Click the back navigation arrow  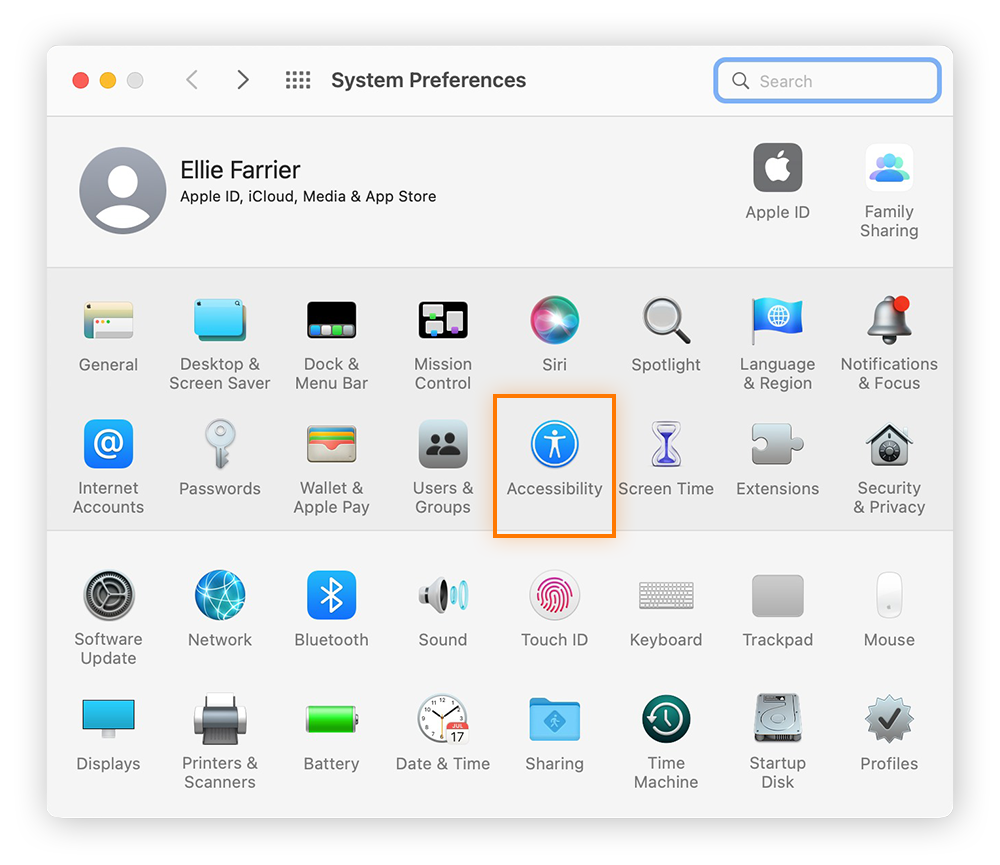[x=191, y=80]
